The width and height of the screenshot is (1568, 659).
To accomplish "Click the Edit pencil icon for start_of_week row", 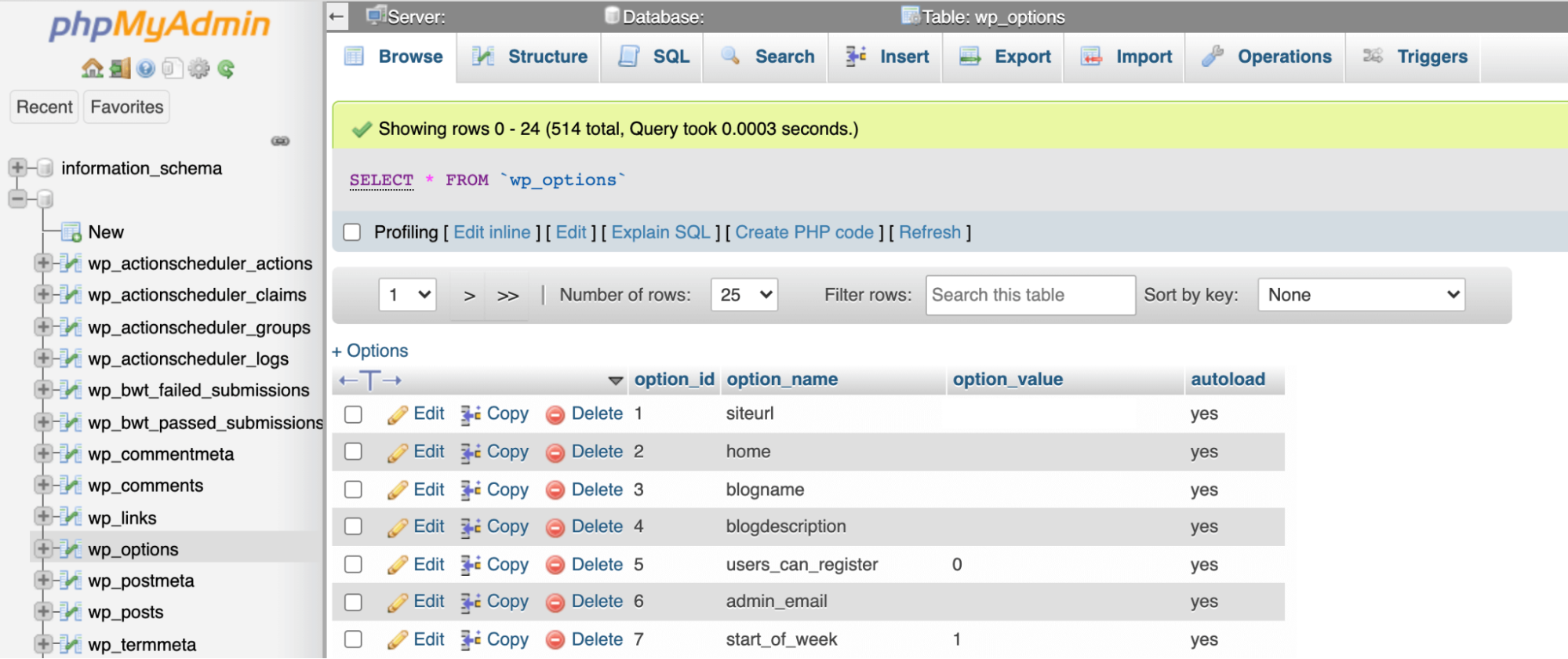I will (398, 640).
